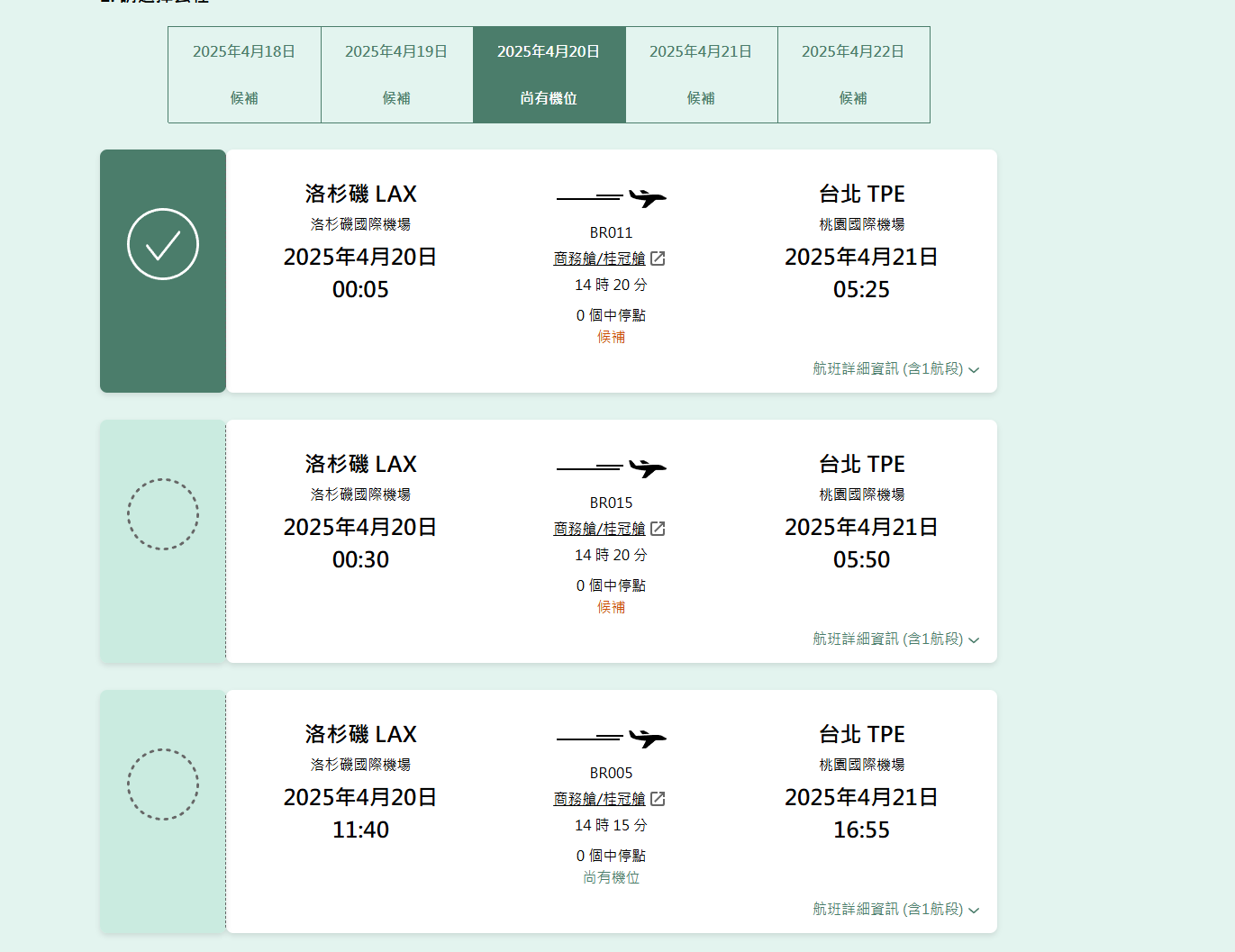Open 商務艙/桂冠艙 link for flight BR005
1235x952 pixels.
coord(599,799)
